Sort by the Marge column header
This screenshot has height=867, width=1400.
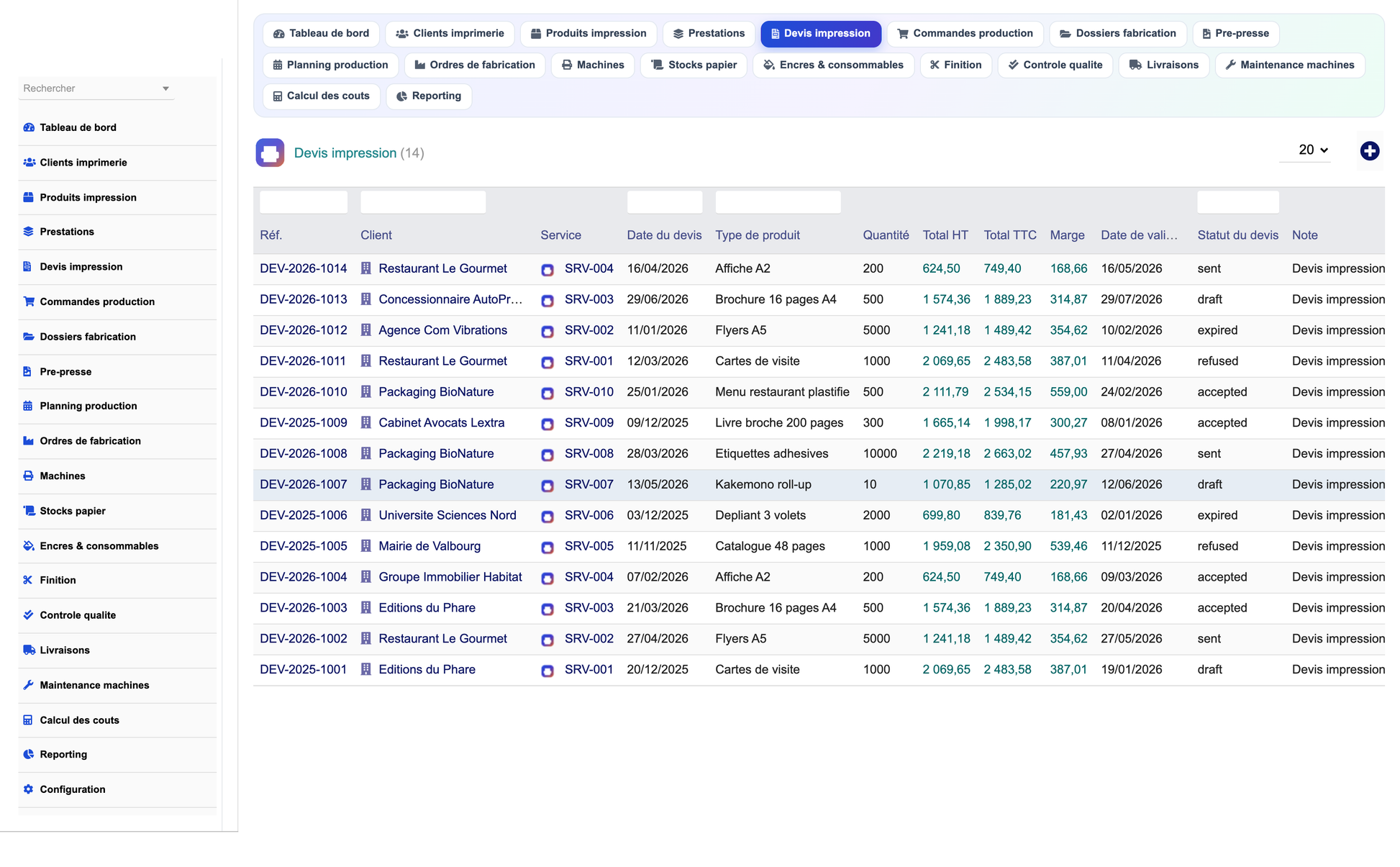1067,235
